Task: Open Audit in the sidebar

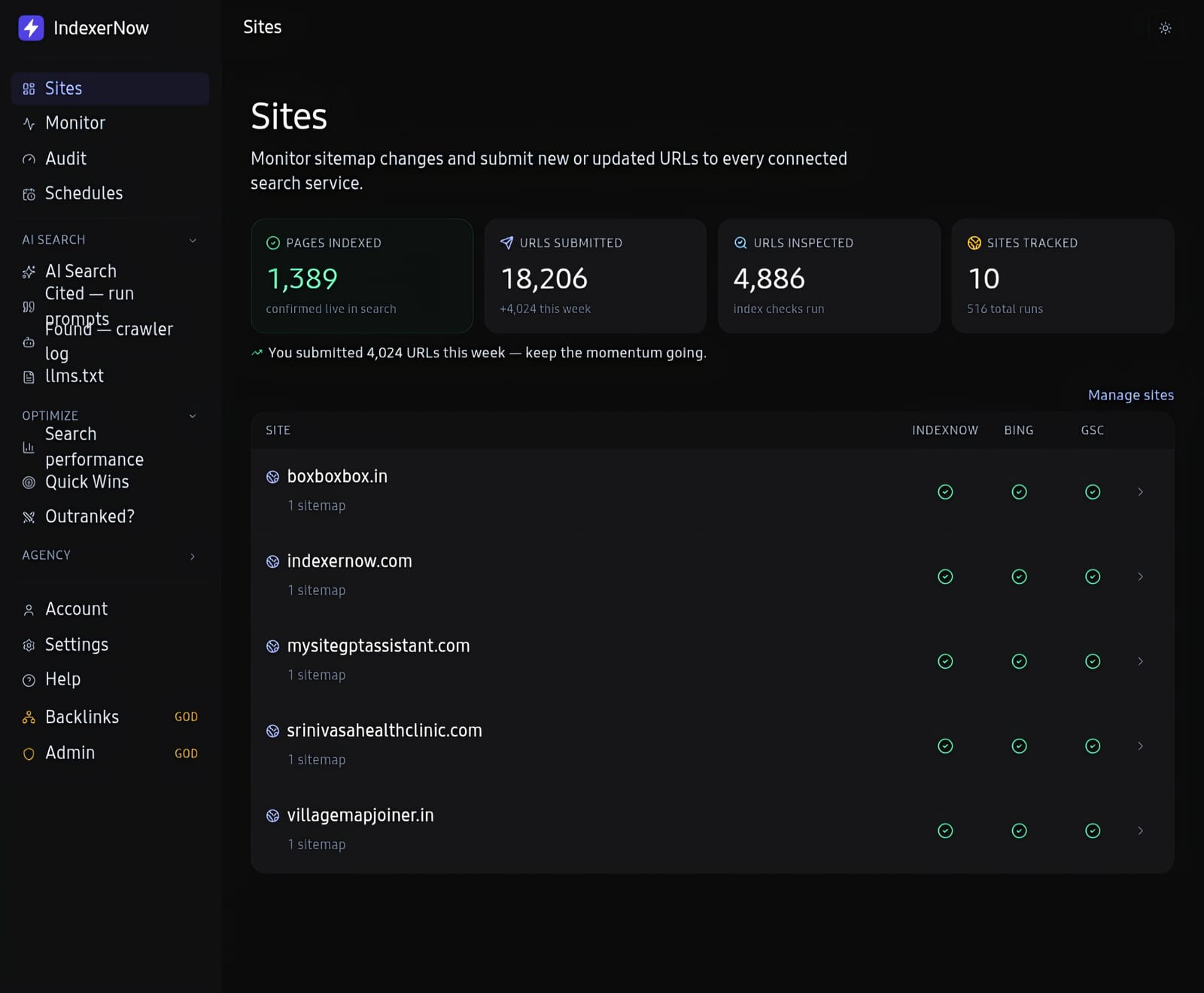Action: (111, 159)
